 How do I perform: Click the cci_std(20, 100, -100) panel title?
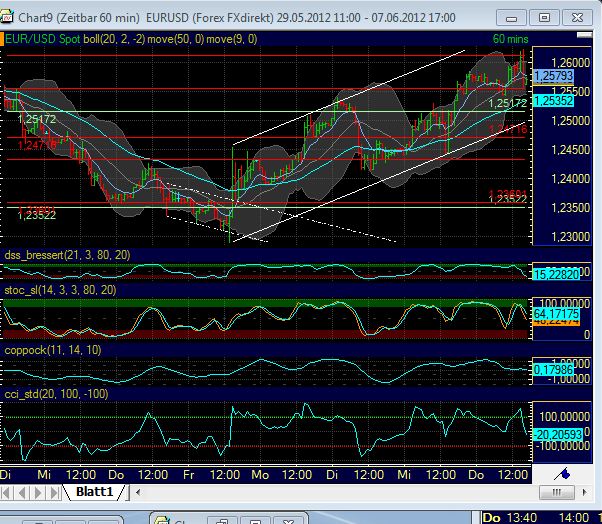coord(56,394)
